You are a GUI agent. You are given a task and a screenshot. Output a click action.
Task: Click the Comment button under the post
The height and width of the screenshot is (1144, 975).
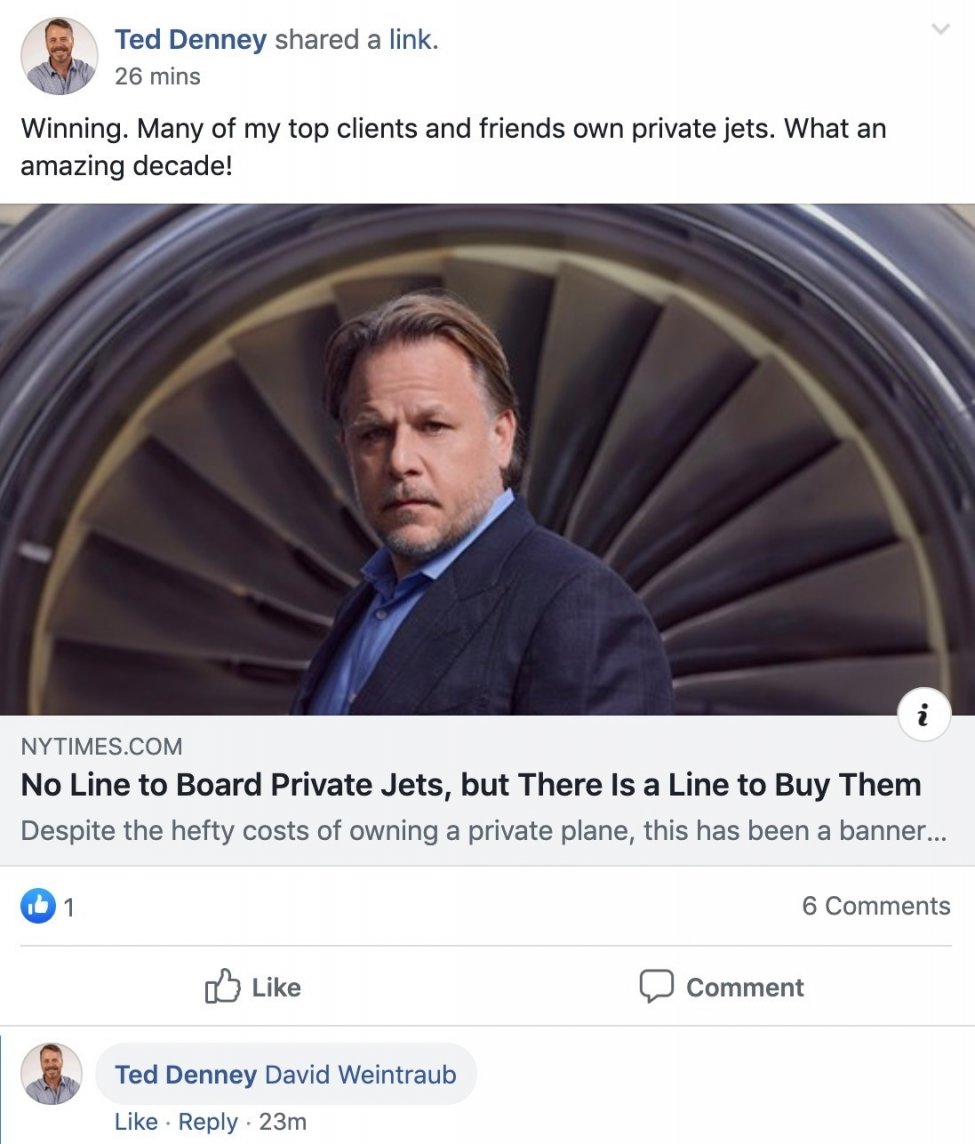coord(721,987)
